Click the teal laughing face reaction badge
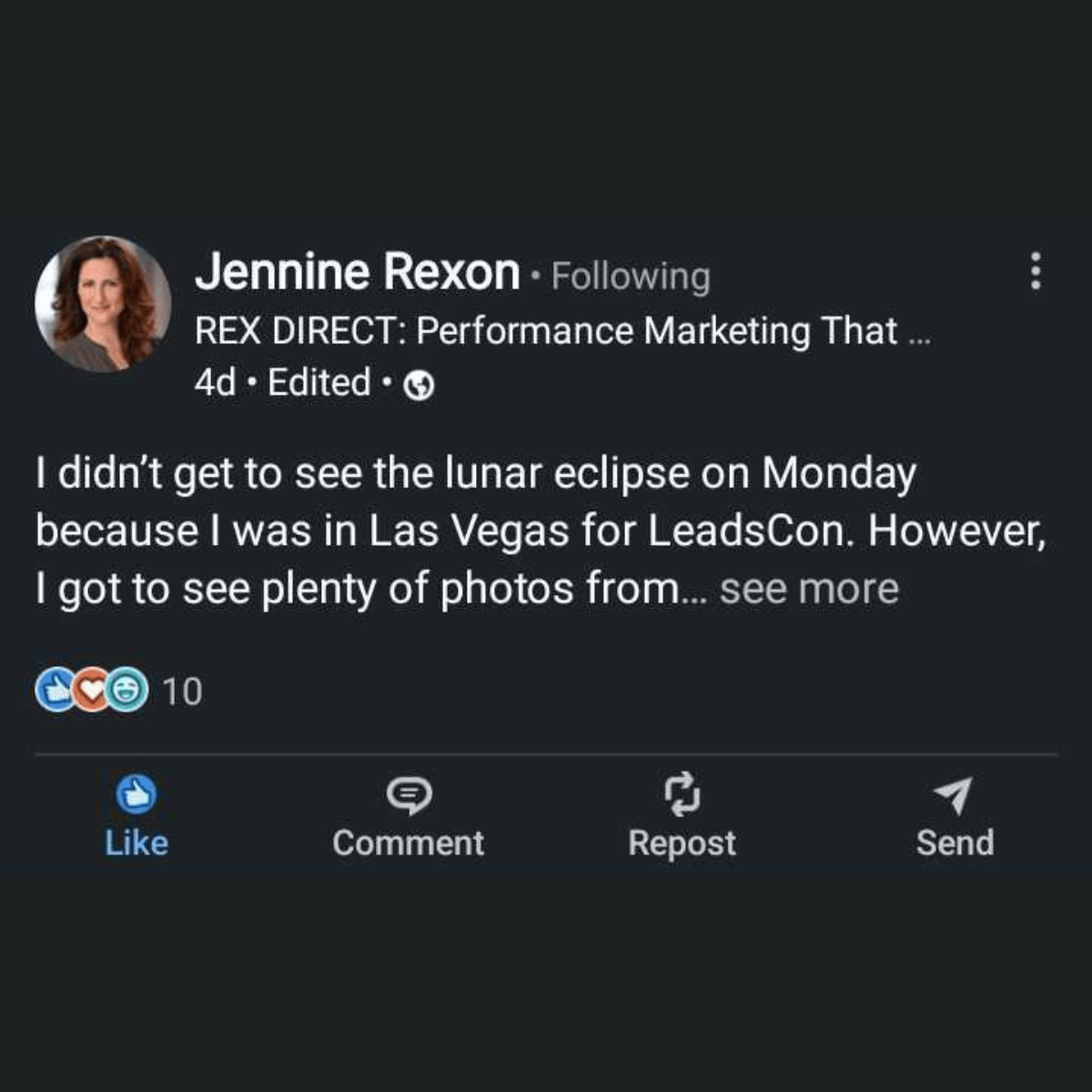This screenshot has width=1092, height=1092. (x=127, y=691)
